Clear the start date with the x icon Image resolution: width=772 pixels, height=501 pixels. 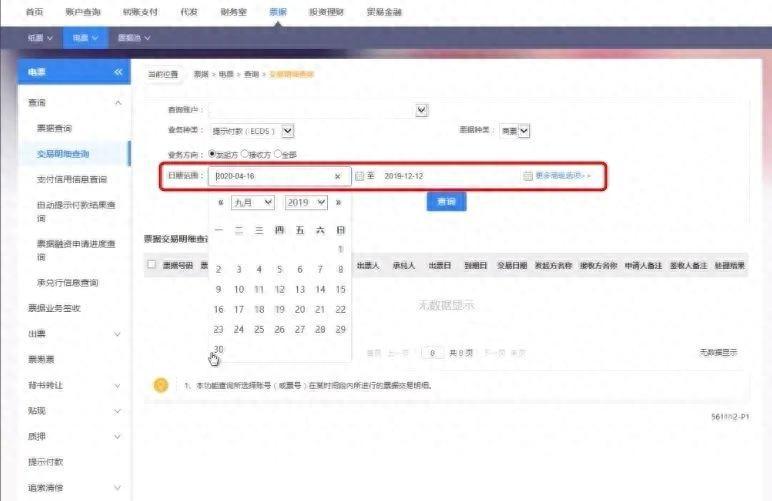(x=337, y=176)
